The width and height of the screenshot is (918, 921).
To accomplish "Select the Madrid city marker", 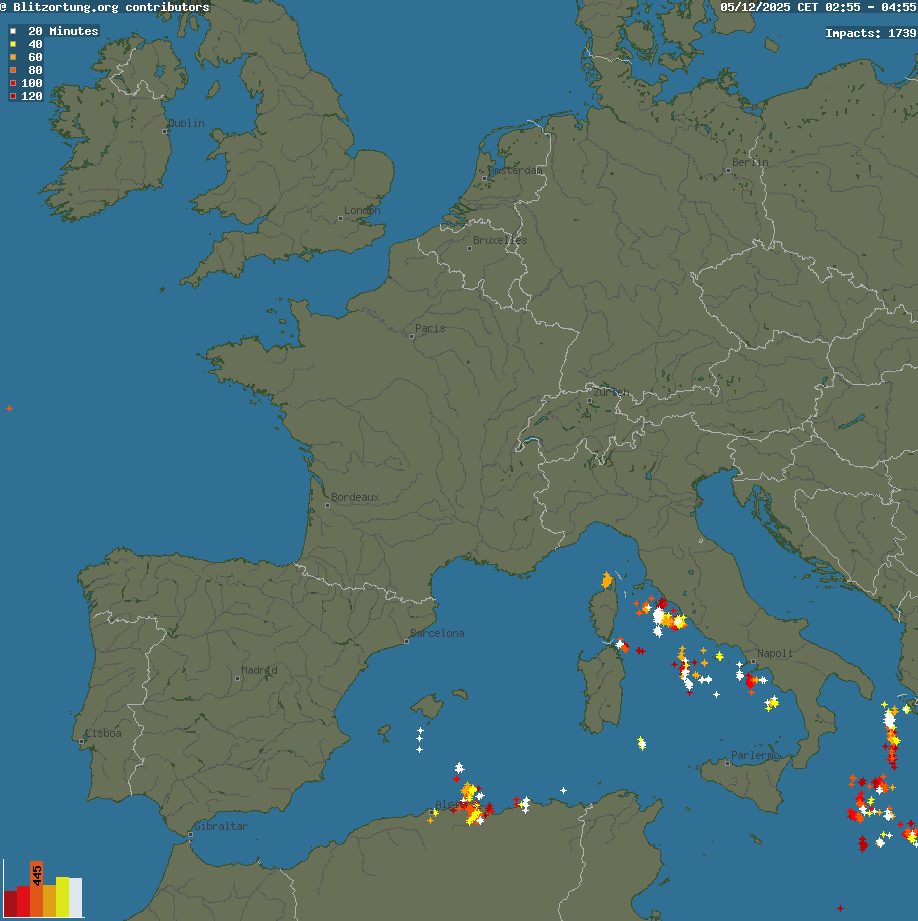I will coord(237,678).
